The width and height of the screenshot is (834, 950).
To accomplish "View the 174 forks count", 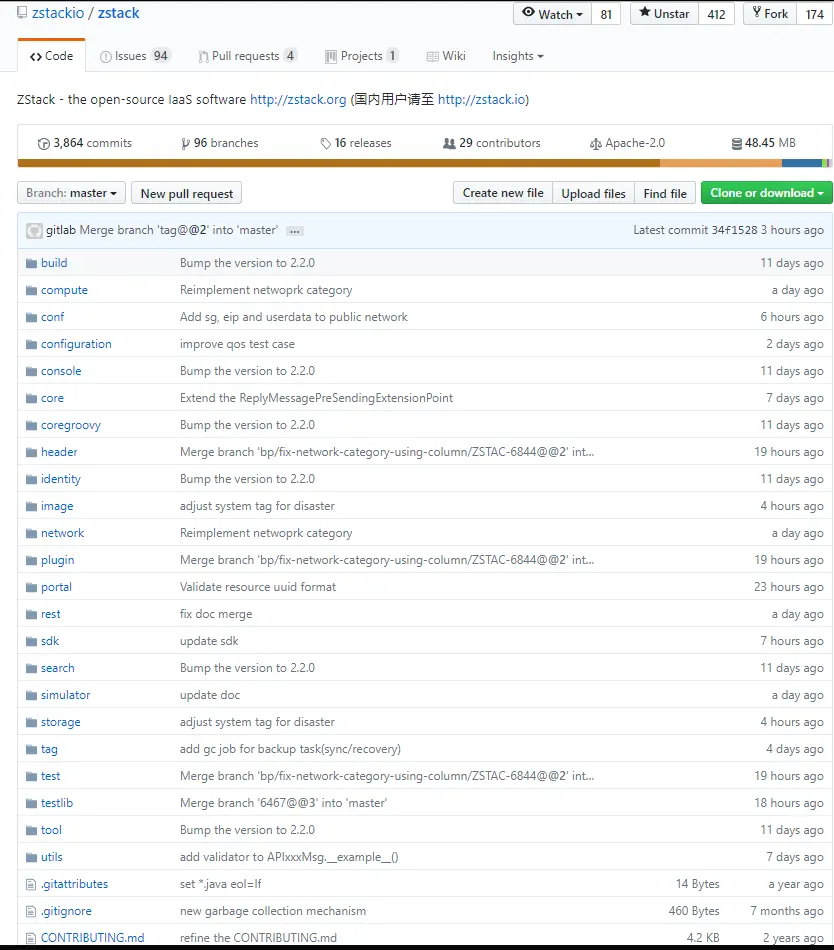I will pos(815,14).
